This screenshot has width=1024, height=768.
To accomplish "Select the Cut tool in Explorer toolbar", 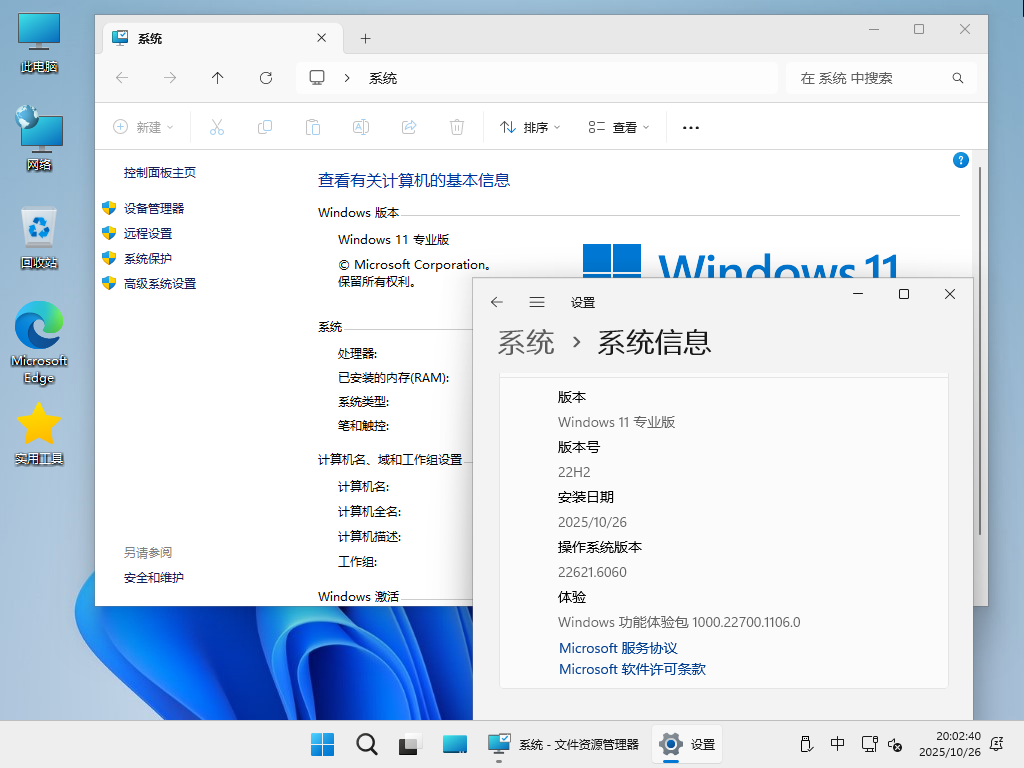I will 216,127.
